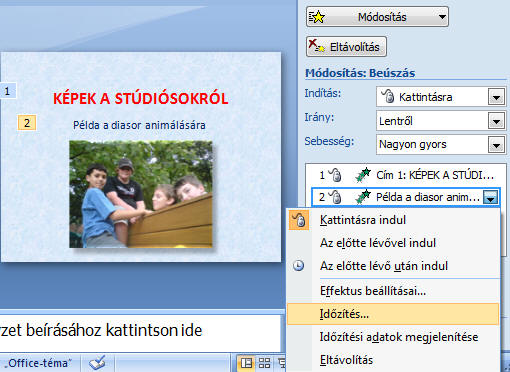Viewport: 510px width, 372px height.
Task: Click animation order tag 1 beside the slide title
Action: point(7,91)
